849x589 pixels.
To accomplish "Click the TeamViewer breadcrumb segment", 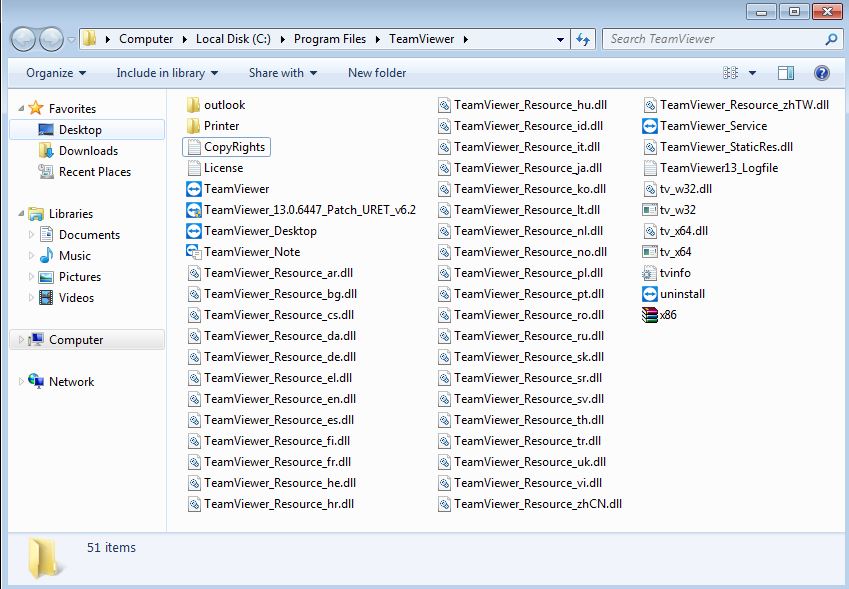I will pos(421,39).
